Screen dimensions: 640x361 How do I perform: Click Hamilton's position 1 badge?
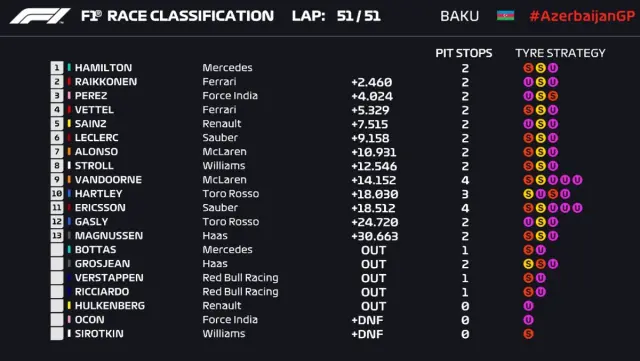pyautogui.click(x=57, y=68)
